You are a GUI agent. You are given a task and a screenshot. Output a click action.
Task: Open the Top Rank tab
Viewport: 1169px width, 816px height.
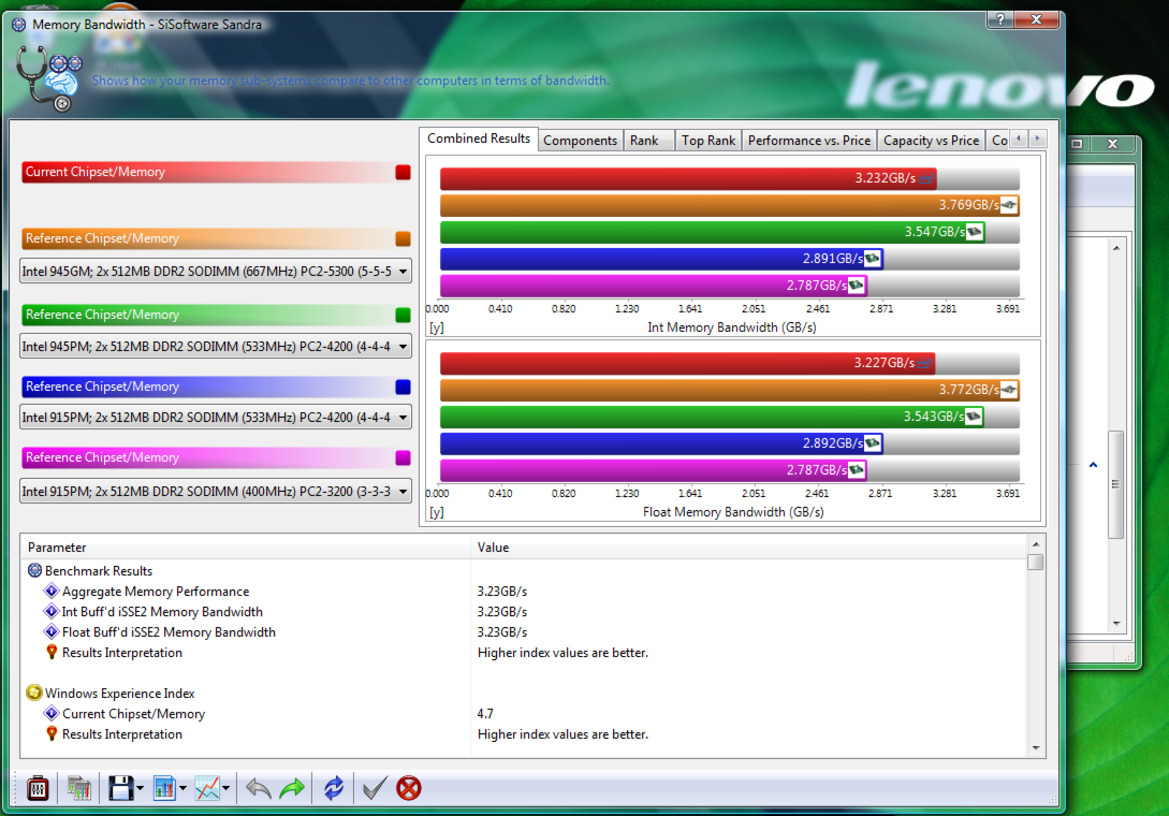coord(708,140)
